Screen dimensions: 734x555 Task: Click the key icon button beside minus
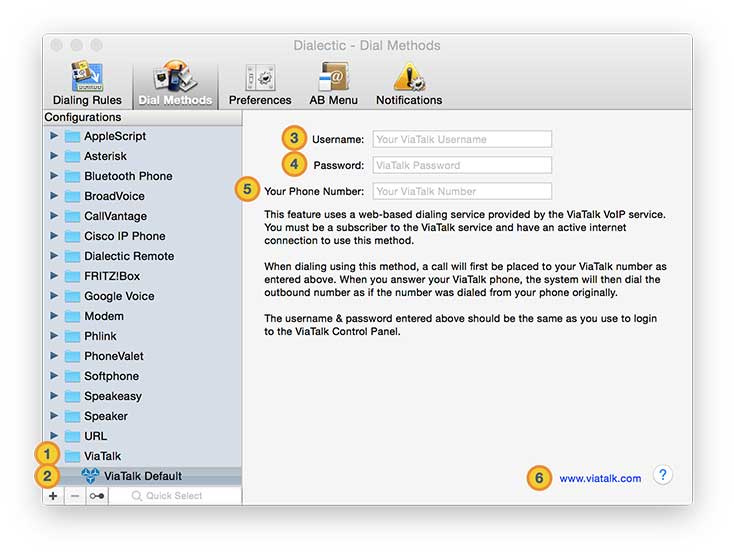[x=97, y=496]
